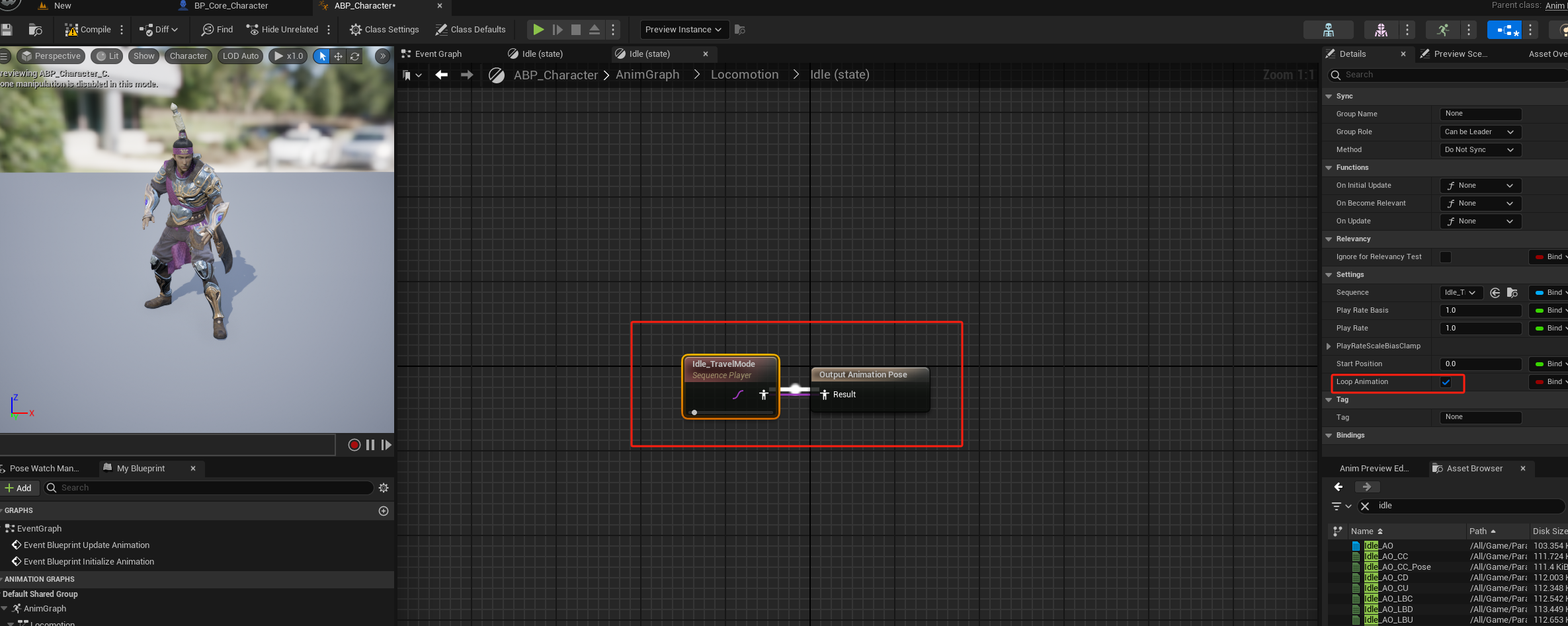The width and height of the screenshot is (1568, 626).
Task: Switch to the Preview Scene settings tab
Action: [x=1454, y=54]
